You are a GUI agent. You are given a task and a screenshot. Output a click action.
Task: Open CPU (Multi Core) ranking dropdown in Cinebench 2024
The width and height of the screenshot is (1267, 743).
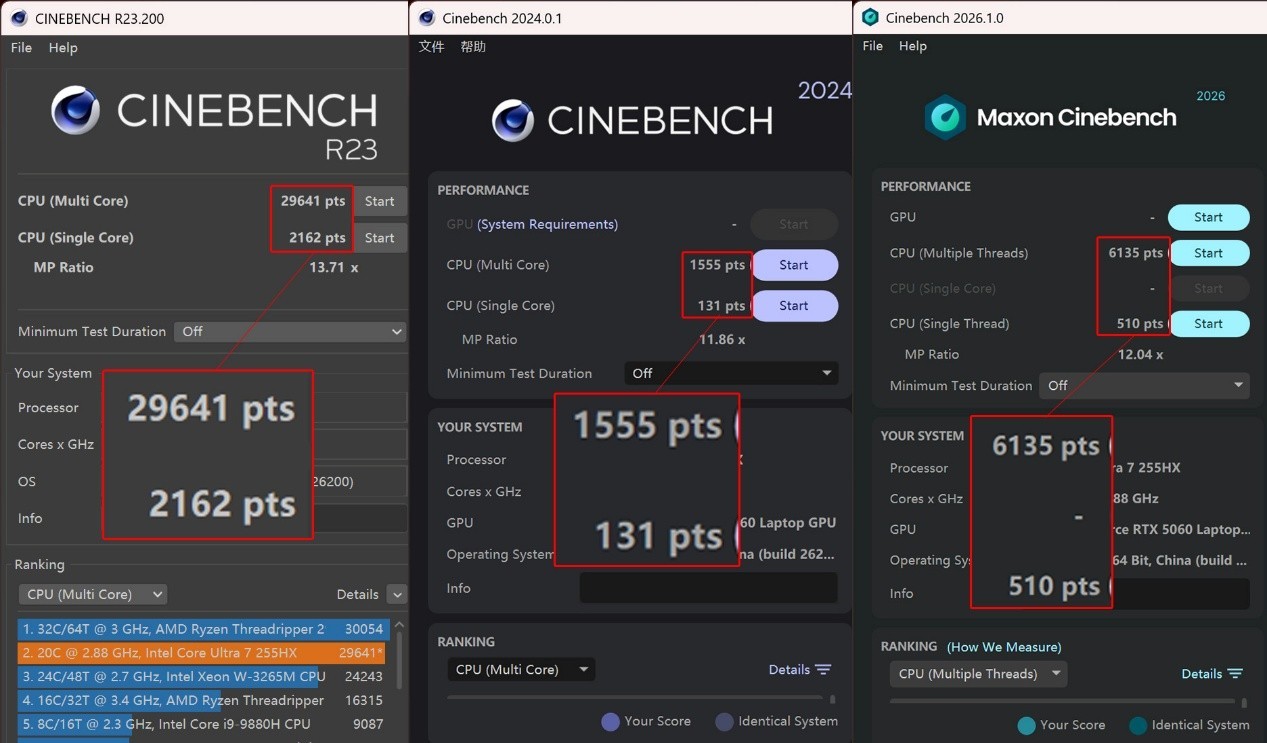pyautogui.click(x=521, y=670)
